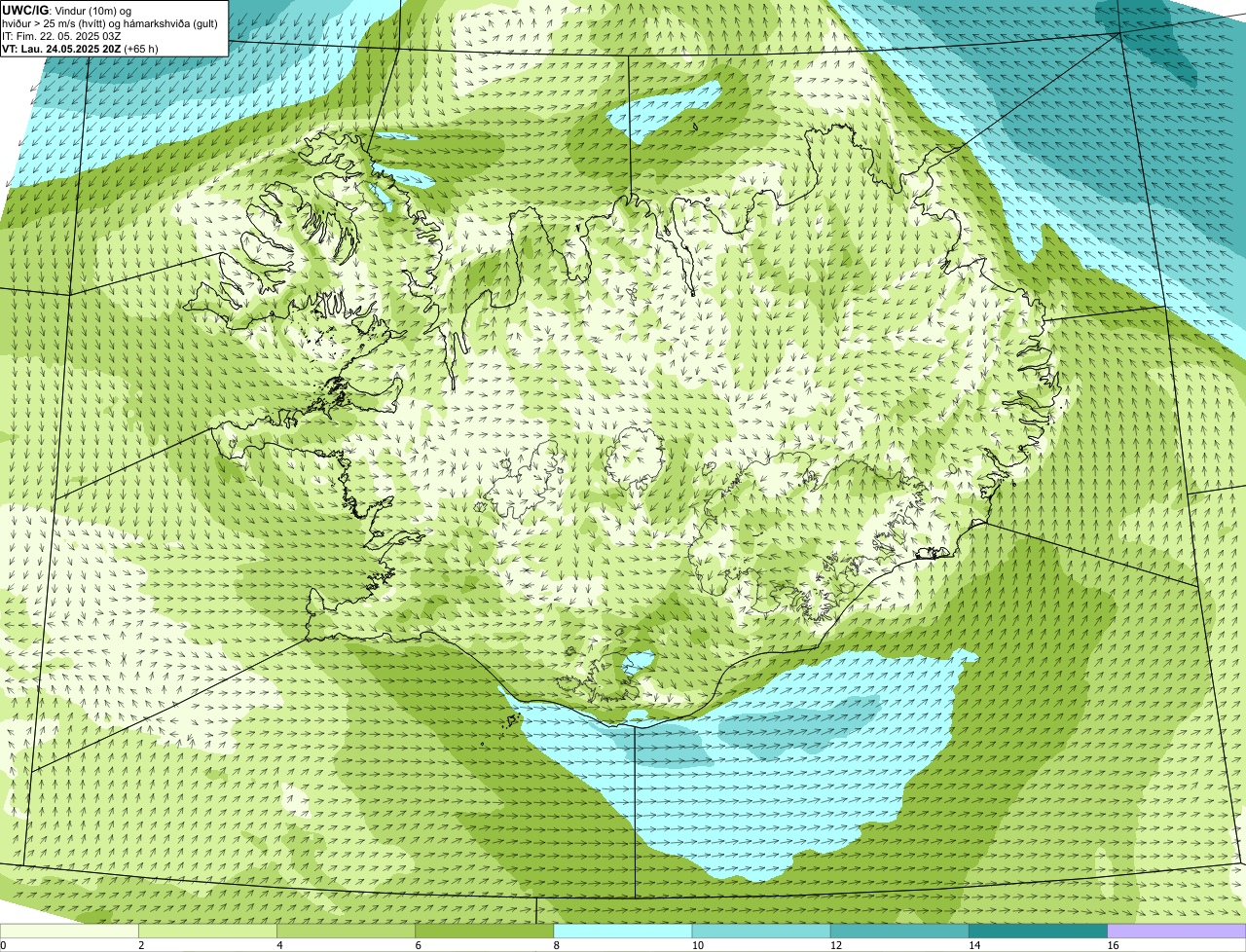Click the '6' label on the color scale
Screen dimensions: 1246x952
[418, 945]
